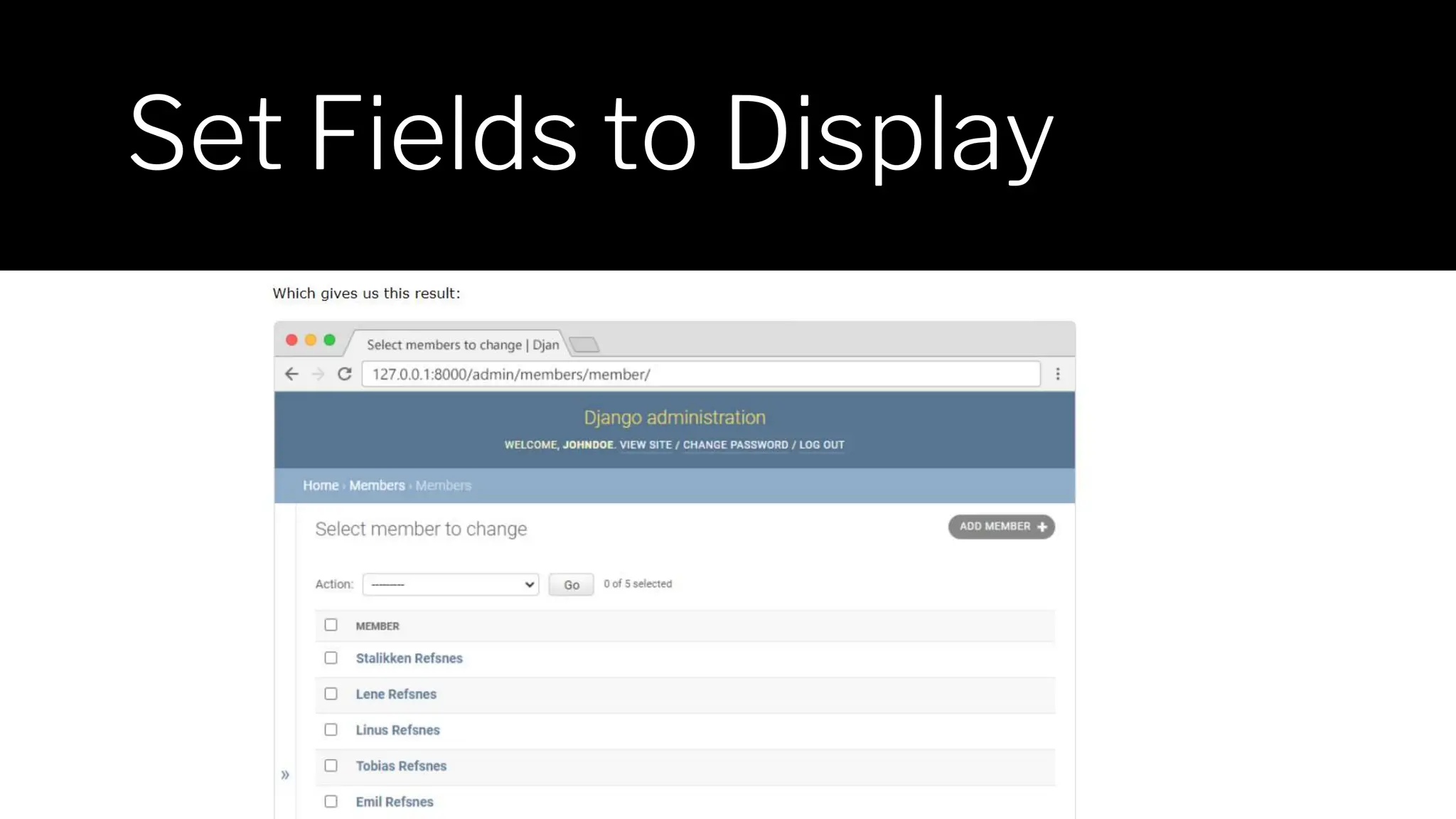Open the Members app breadcrumb link

[x=377, y=486]
